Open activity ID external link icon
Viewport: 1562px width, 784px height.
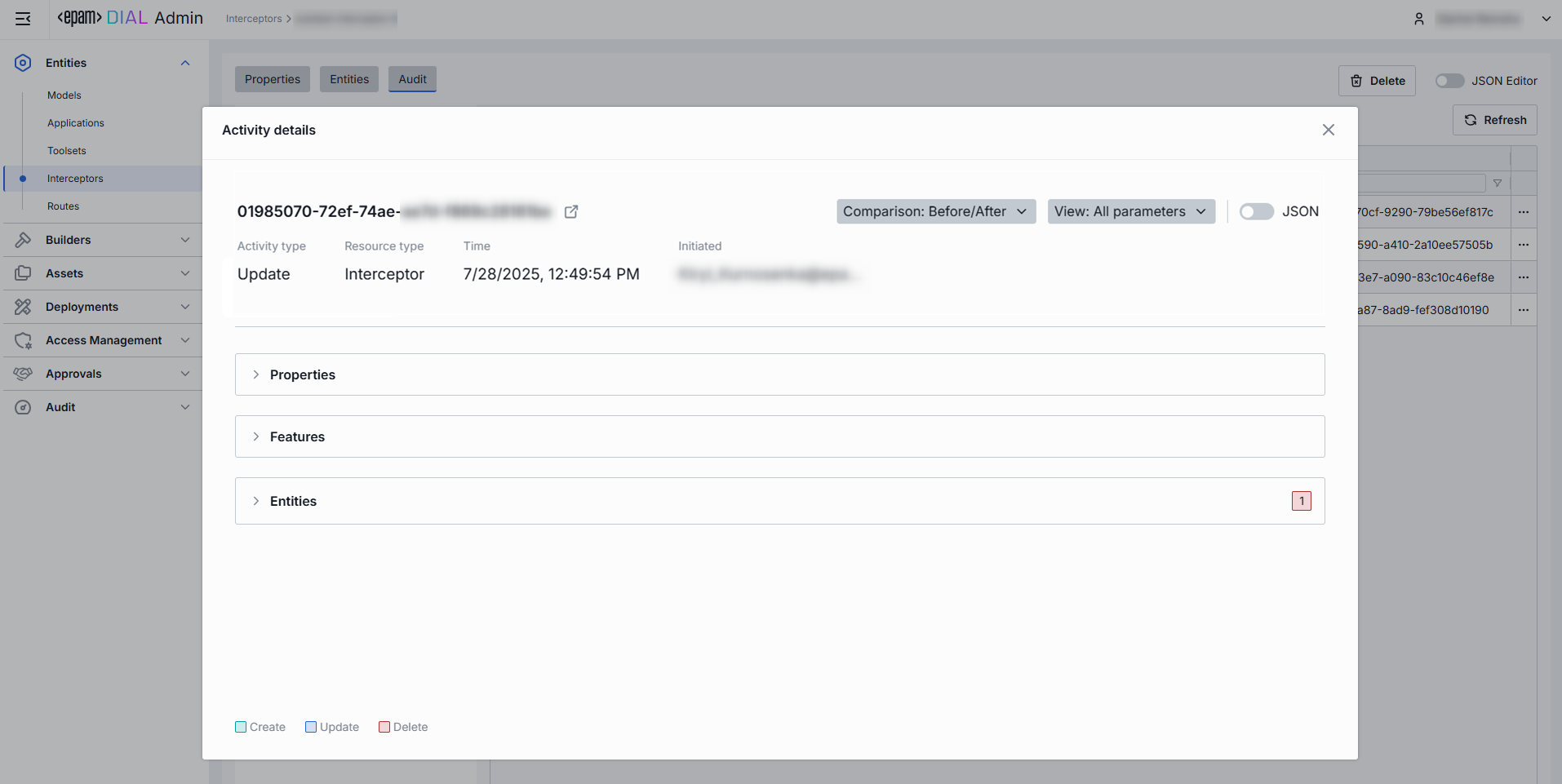coord(571,212)
